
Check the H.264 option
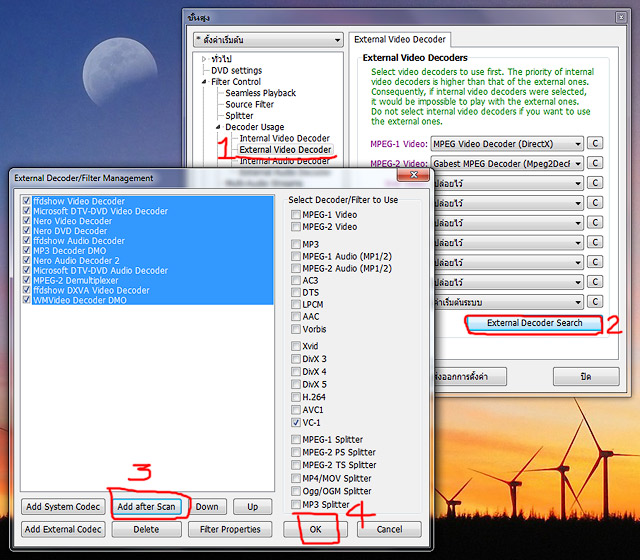point(296,397)
